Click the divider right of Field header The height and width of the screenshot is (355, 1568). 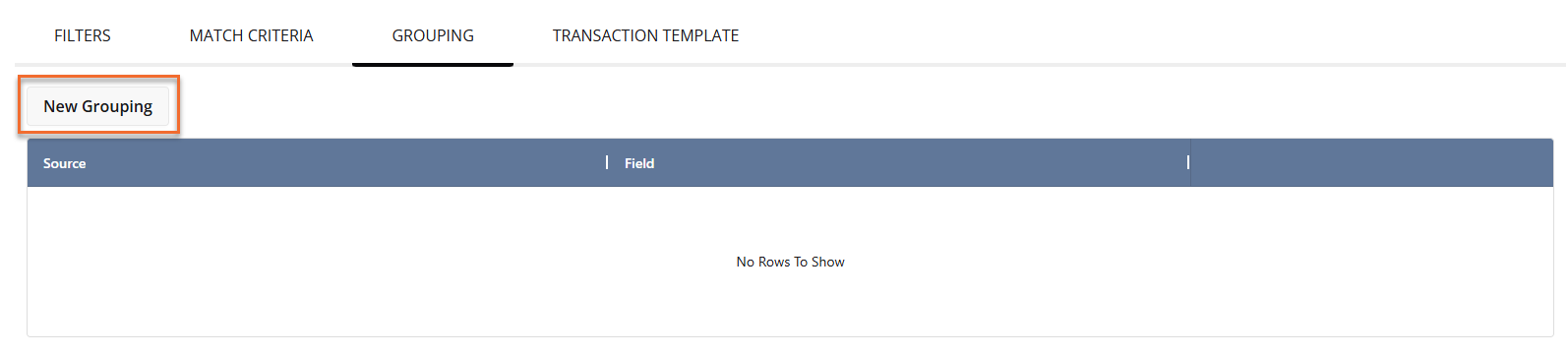[x=1188, y=162]
